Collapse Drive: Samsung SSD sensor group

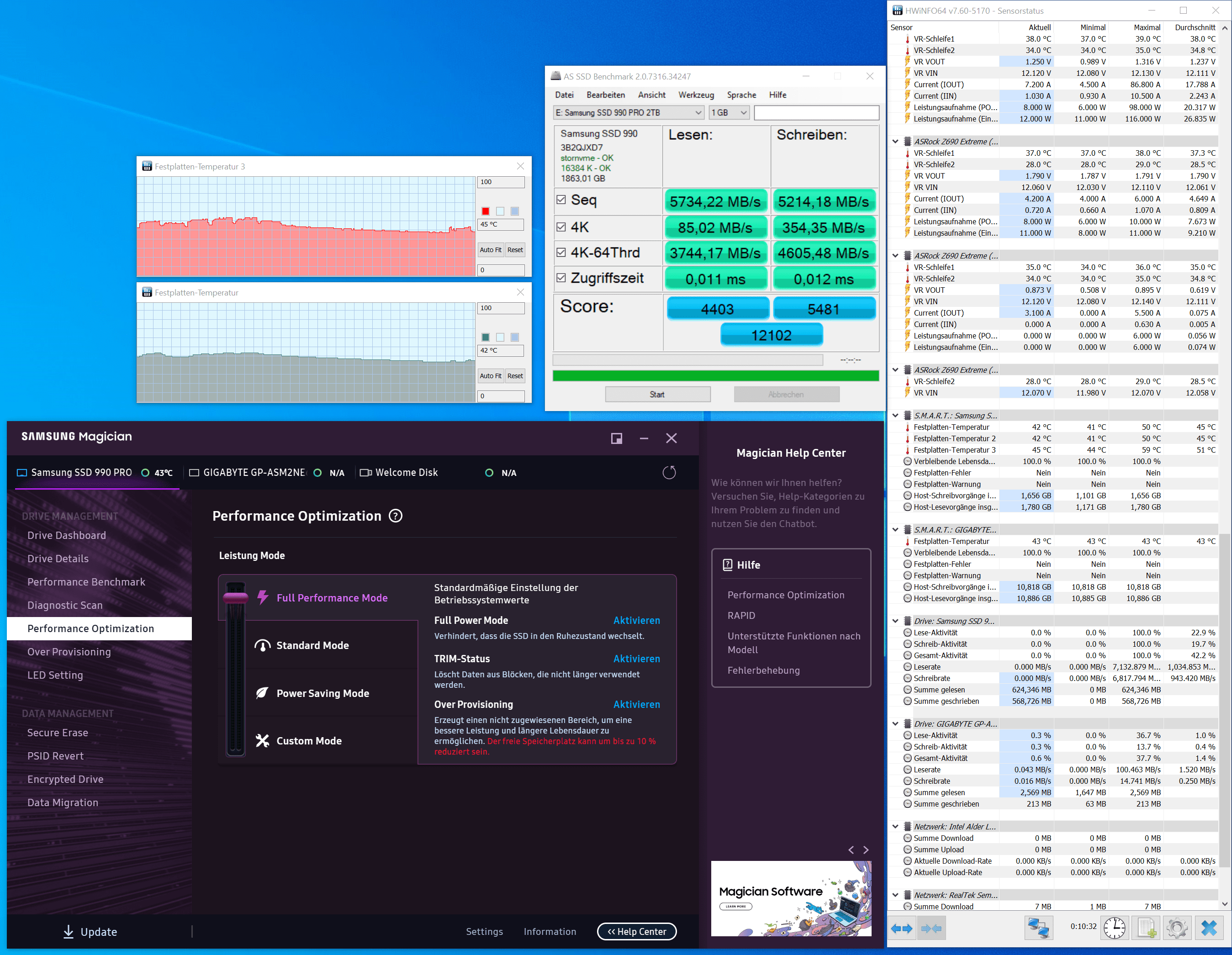tap(895, 621)
